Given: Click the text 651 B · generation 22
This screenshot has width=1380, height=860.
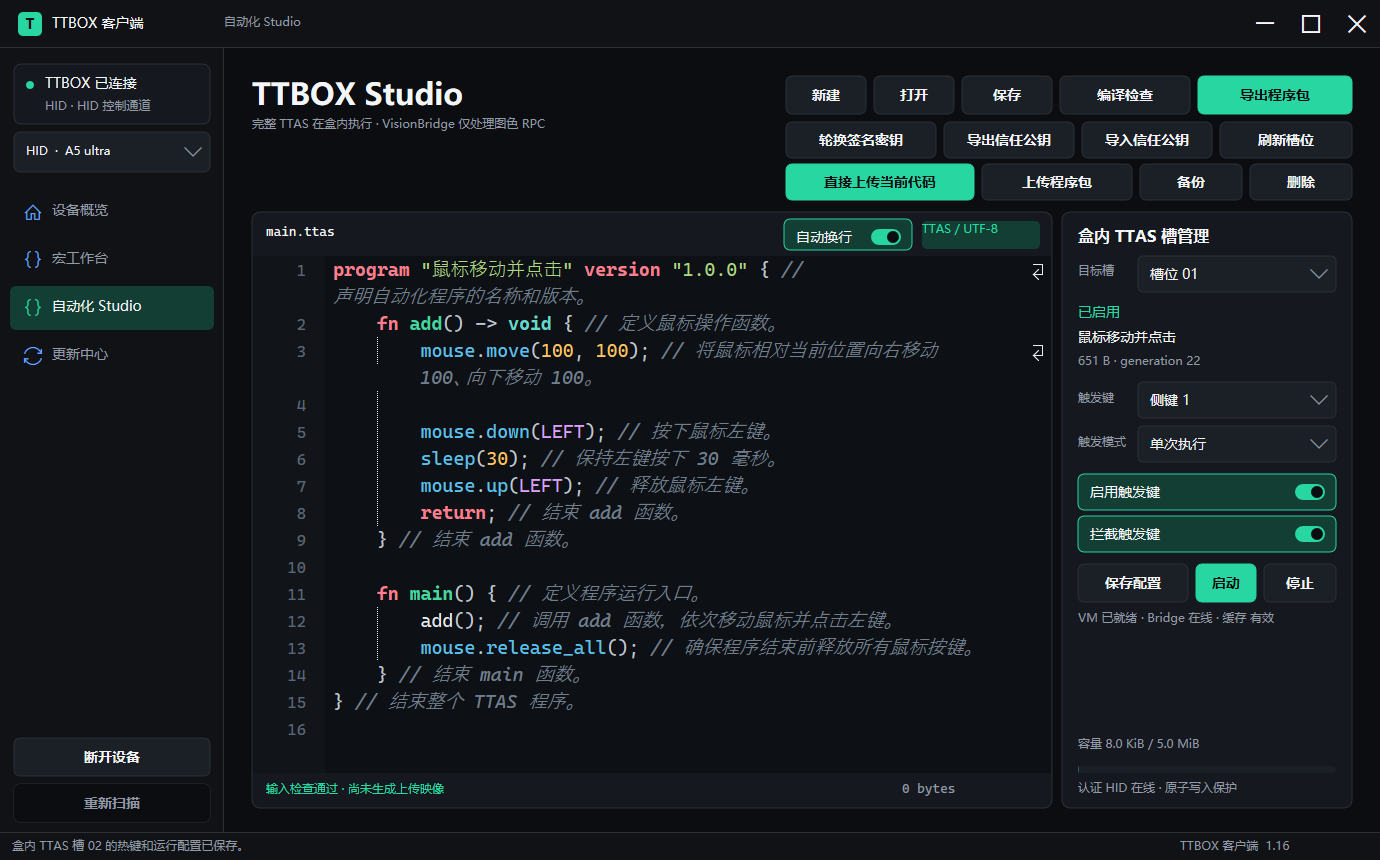Looking at the screenshot, I should click(x=1139, y=360).
